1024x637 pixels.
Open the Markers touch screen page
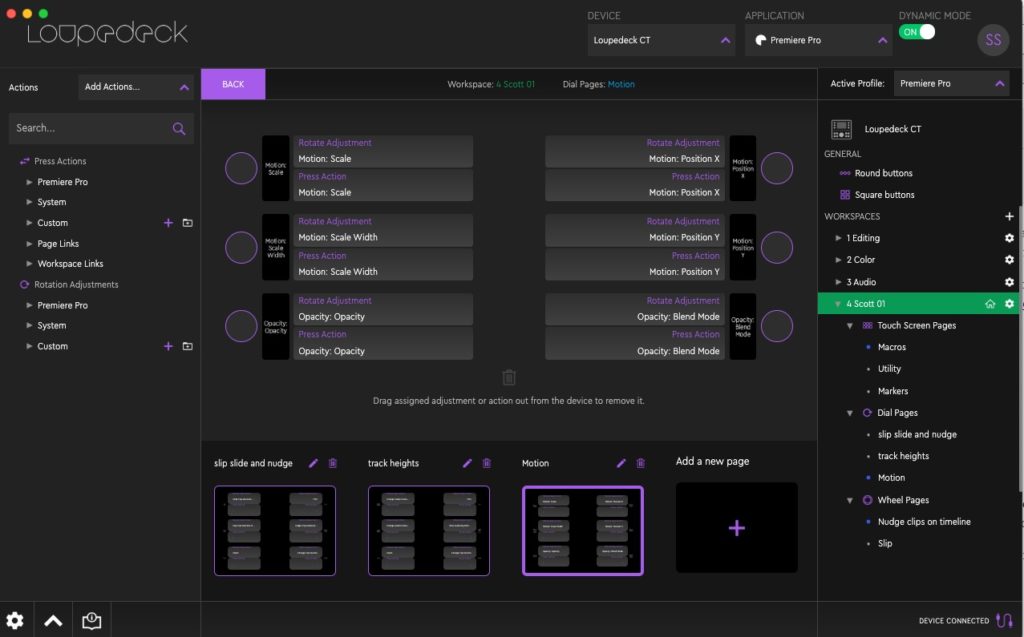[x=893, y=391]
